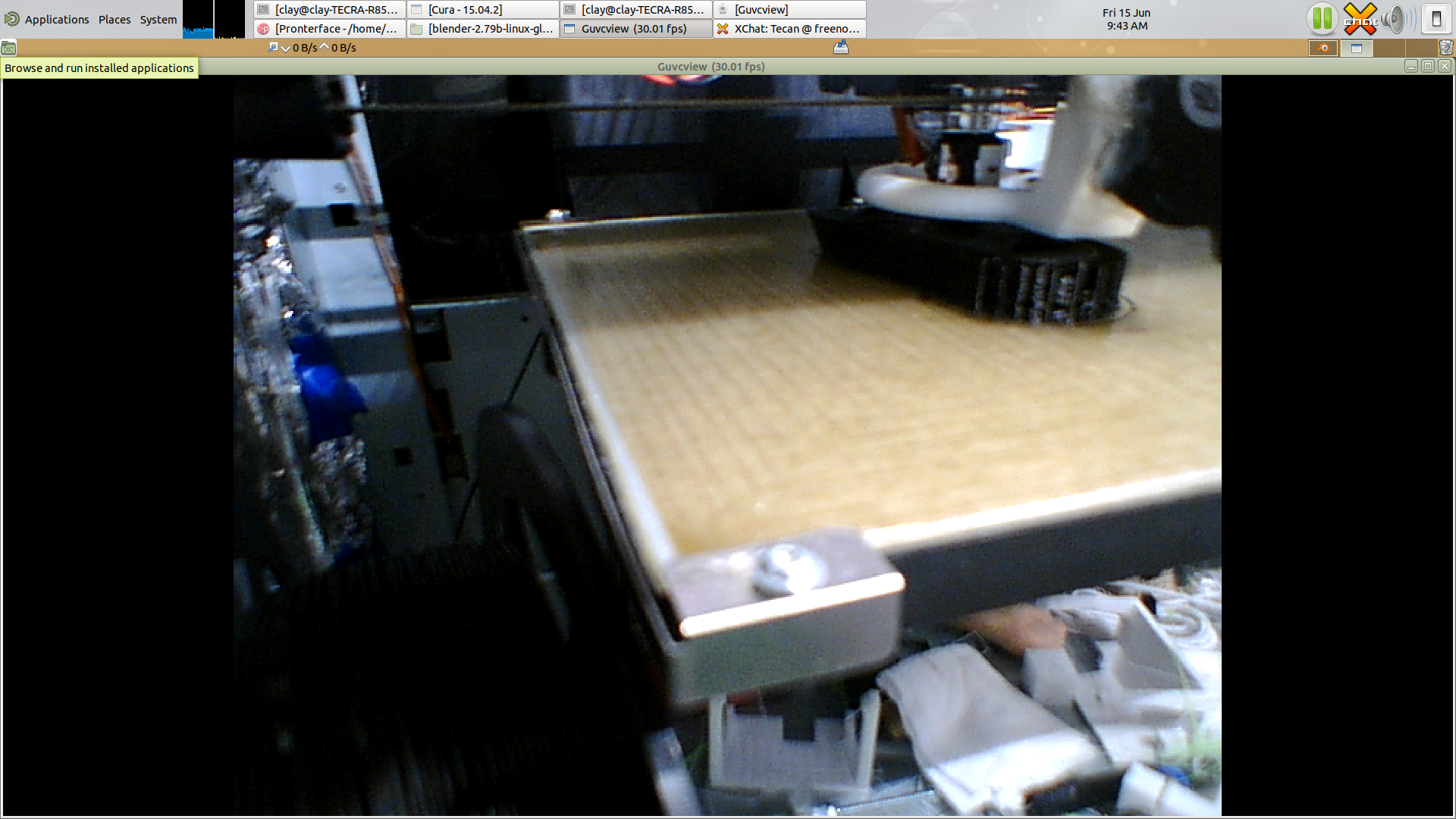Click the Guvcview (30.01 fps) title bar
Screen dimensions: 1456x819
tap(711, 67)
